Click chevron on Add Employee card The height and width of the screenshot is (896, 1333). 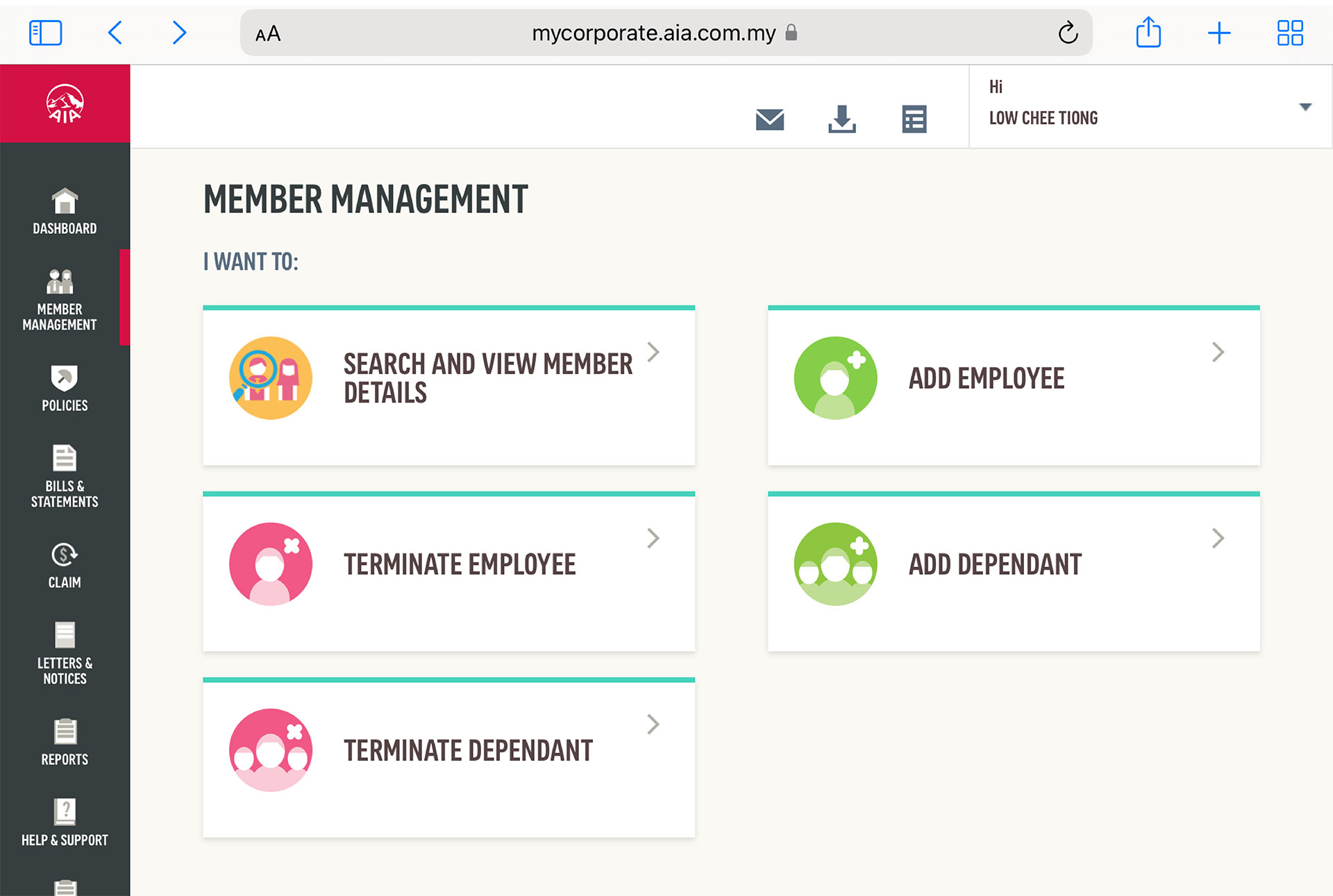(x=1218, y=352)
